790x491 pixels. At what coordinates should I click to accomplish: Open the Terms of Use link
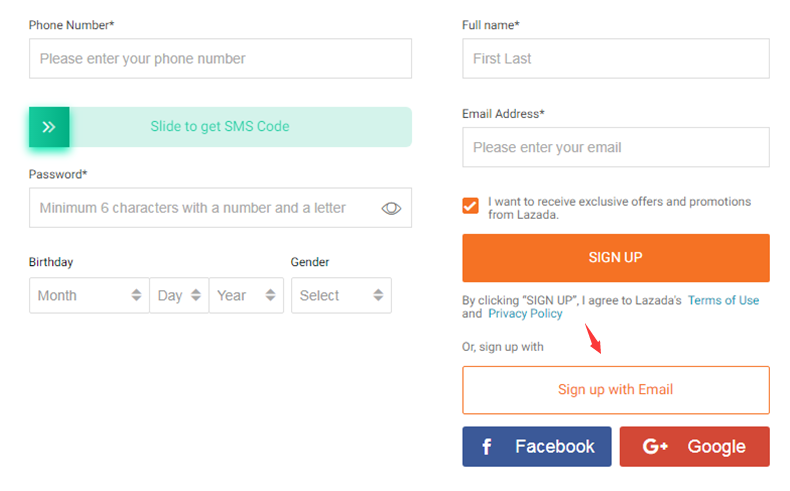pyautogui.click(x=723, y=300)
